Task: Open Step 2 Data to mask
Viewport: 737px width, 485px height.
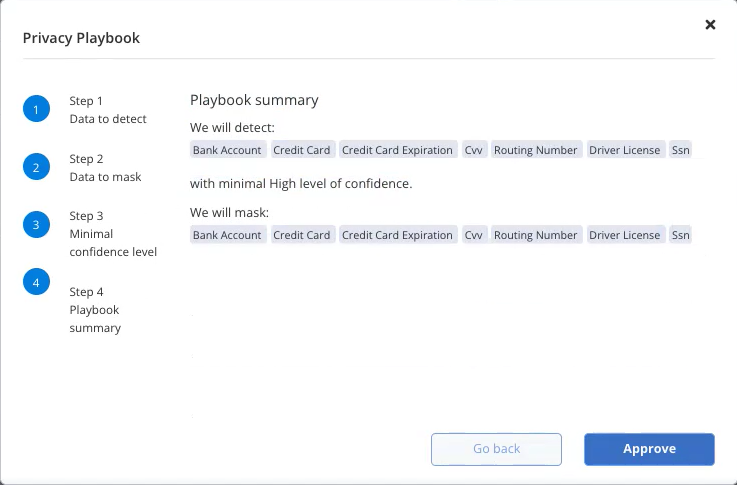Action: click(x=105, y=168)
